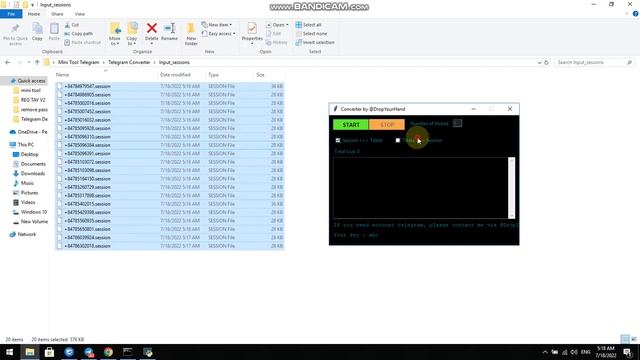Viewport: 640px width, 360px height.
Task: Click History in the Open group
Action: 276,42
